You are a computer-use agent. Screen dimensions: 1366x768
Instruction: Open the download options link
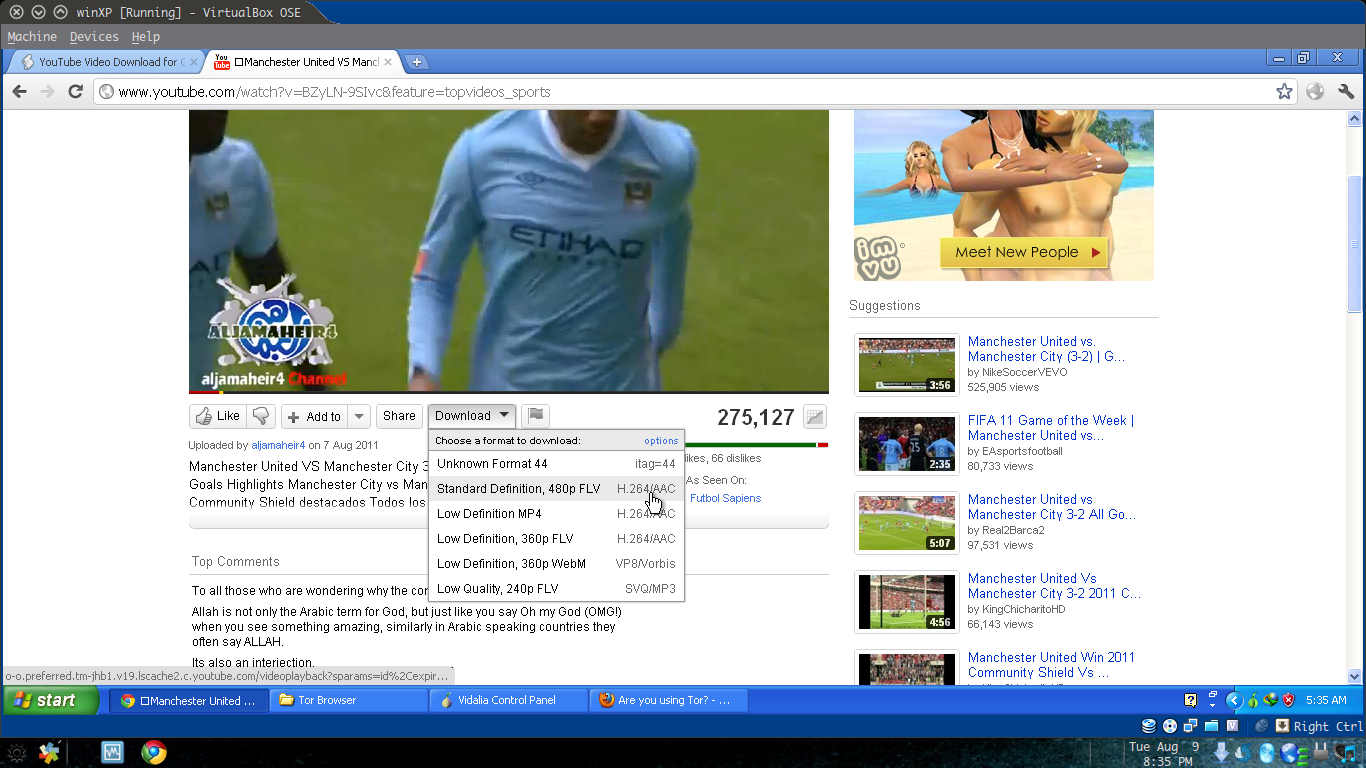(661, 441)
